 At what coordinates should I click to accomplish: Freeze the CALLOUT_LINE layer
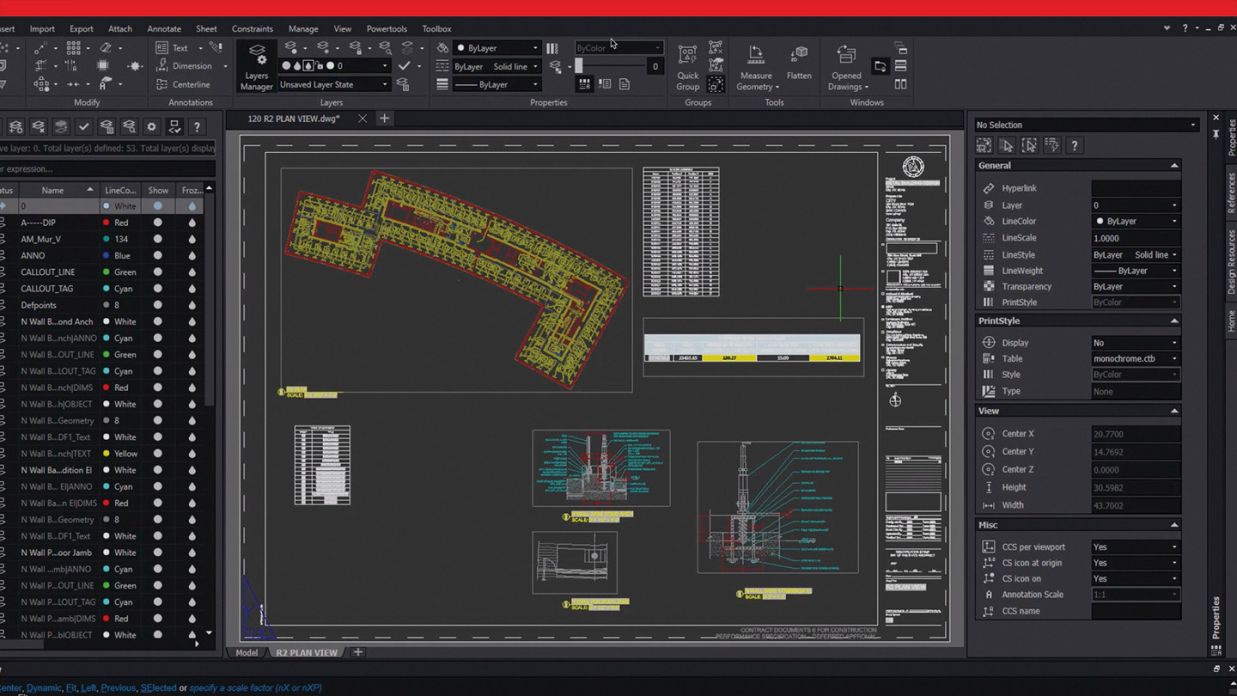coord(192,272)
